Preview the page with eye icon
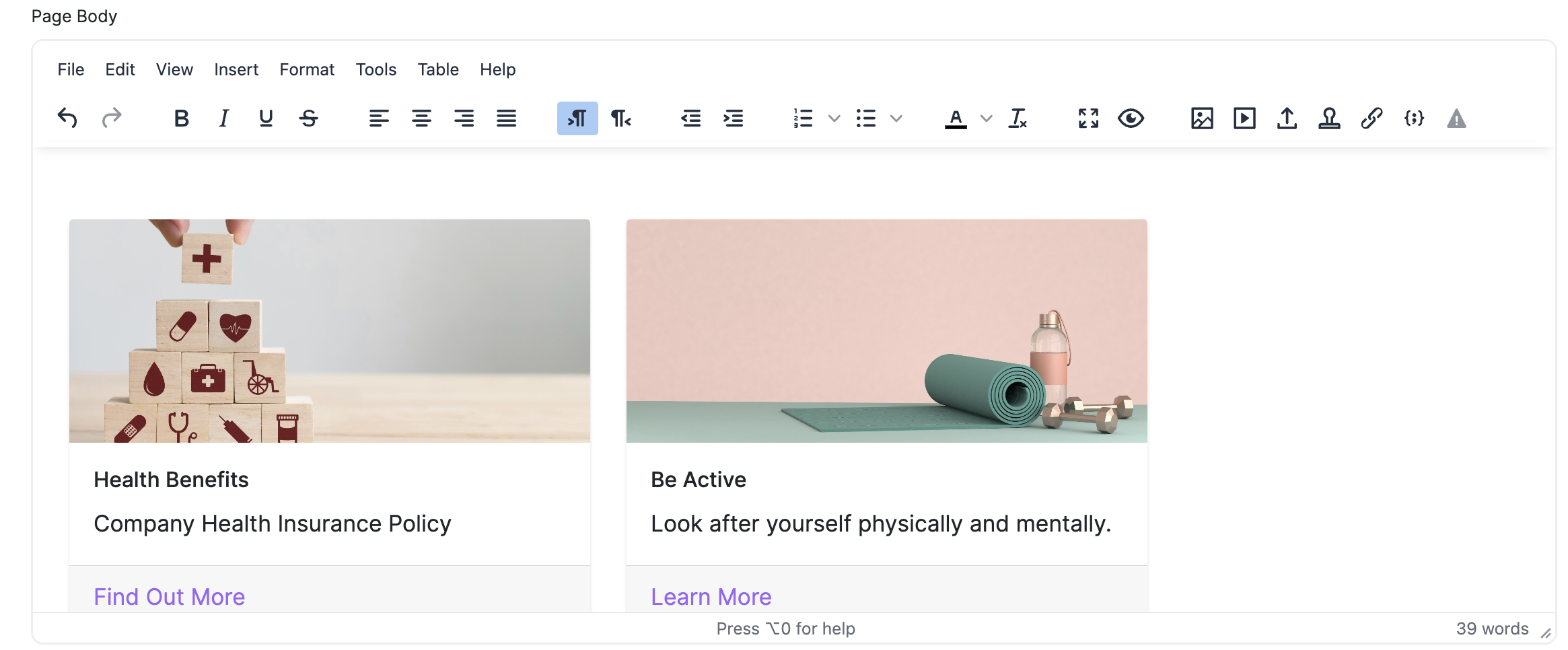This screenshot has width=1568, height=650. (1131, 118)
